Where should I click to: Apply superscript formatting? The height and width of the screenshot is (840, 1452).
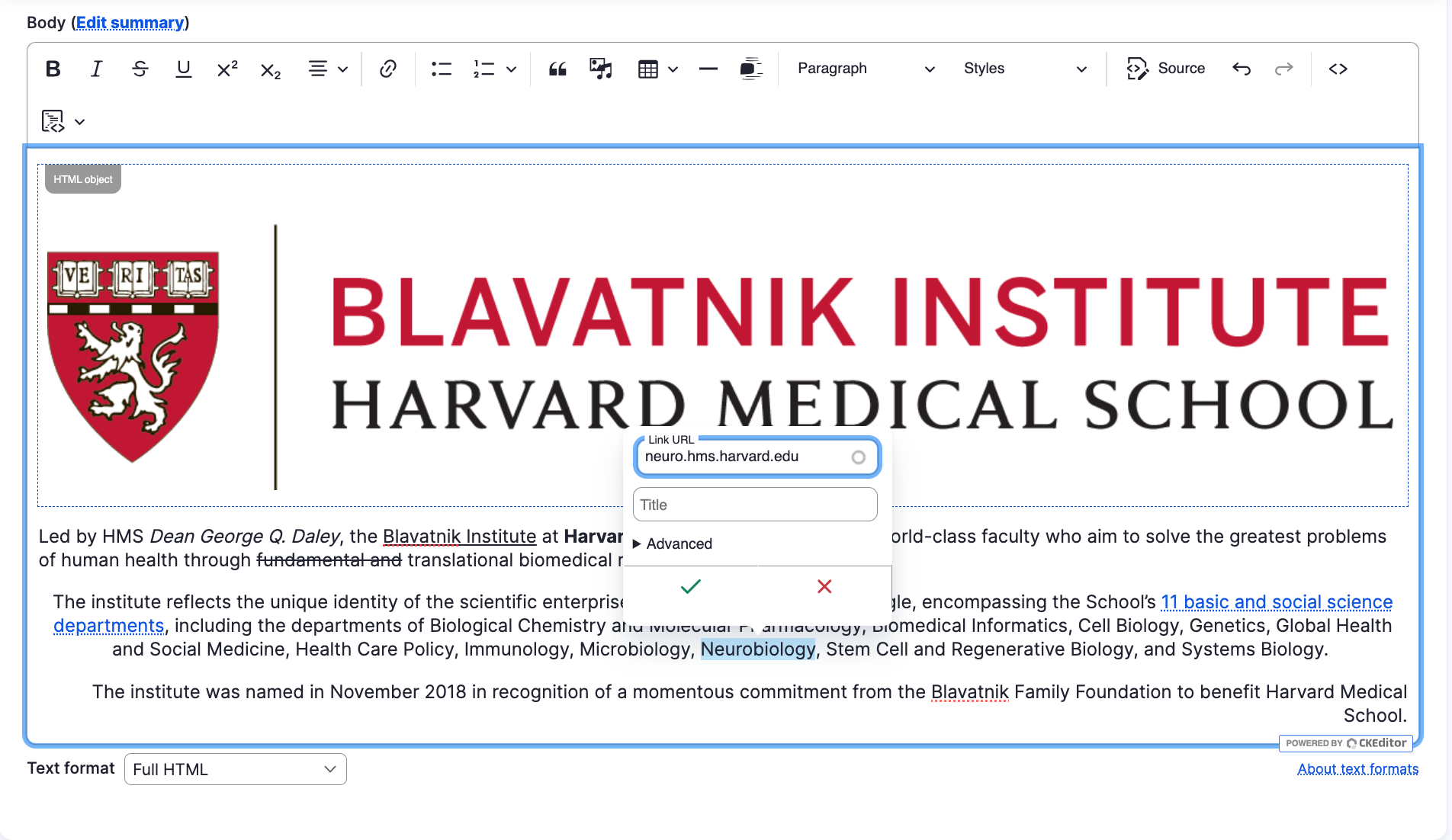tap(227, 69)
